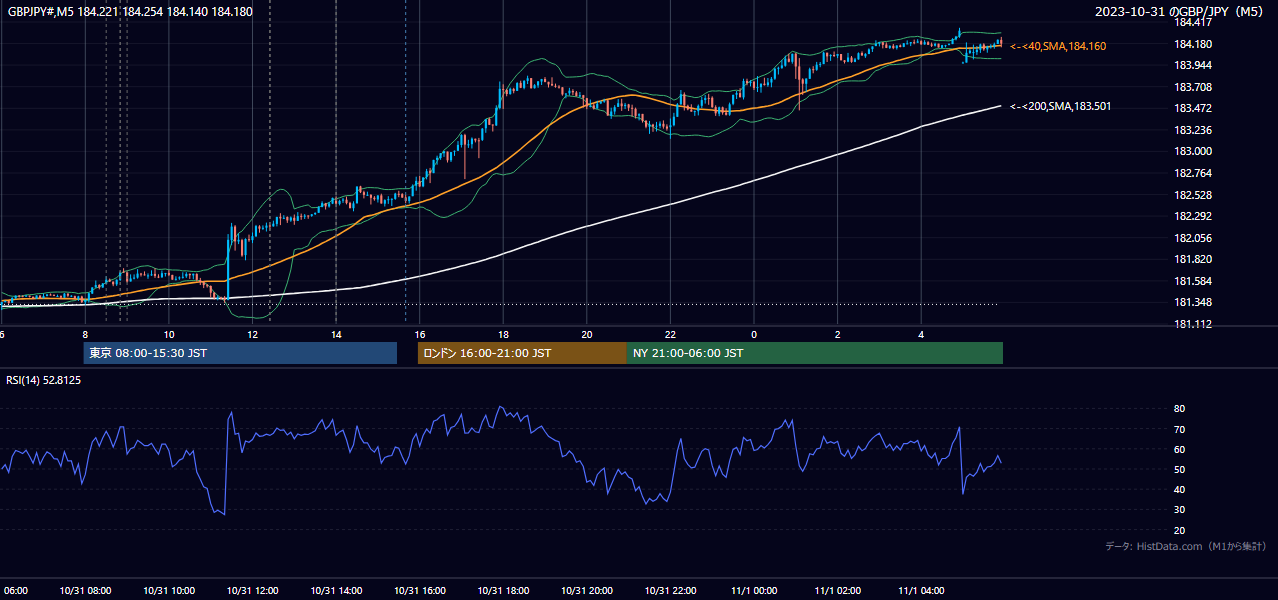Image resolution: width=1278 pixels, height=600 pixels.
Task: Click price level 183.236 on the axis
Action: [x=1192, y=130]
